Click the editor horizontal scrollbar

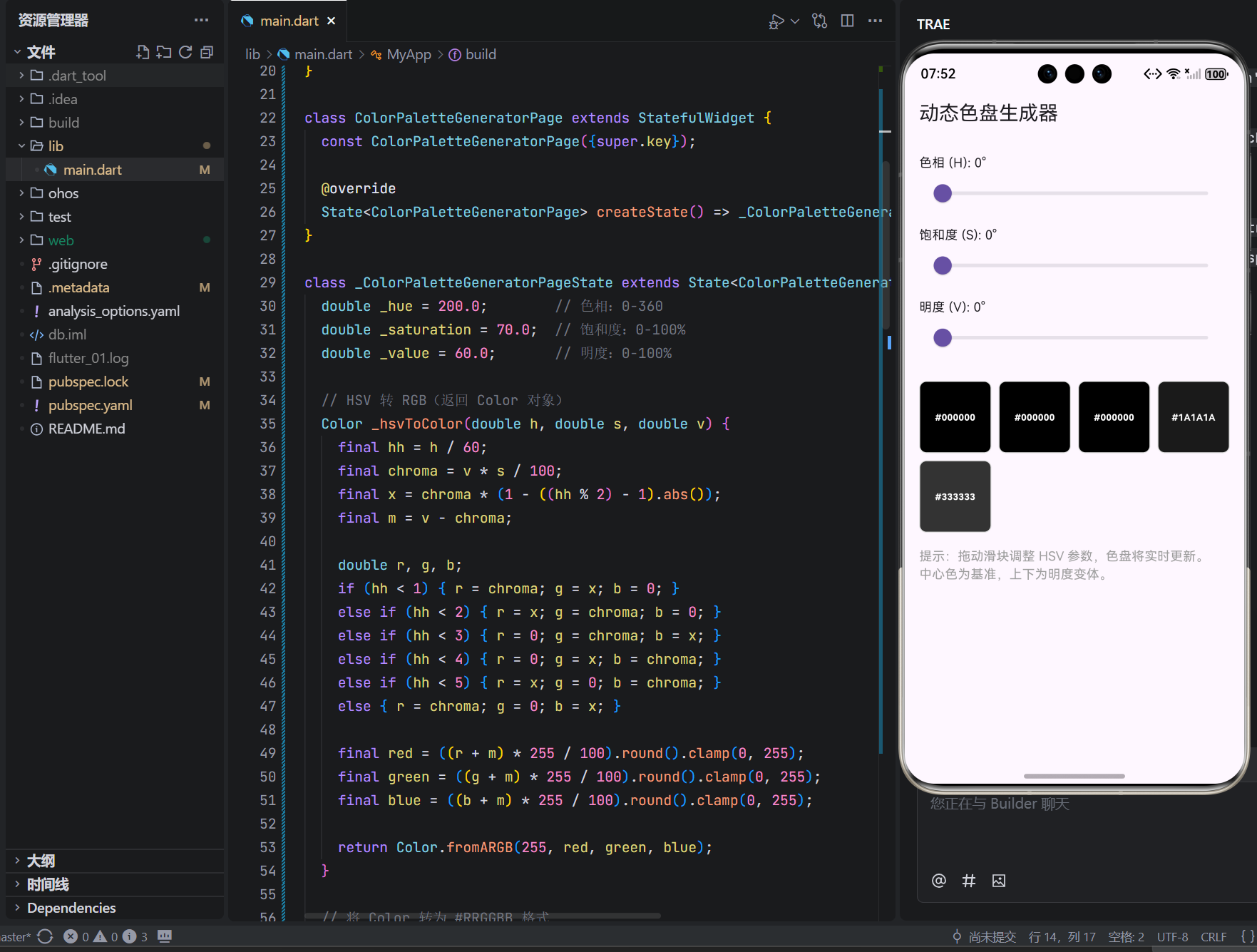click(483, 916)
